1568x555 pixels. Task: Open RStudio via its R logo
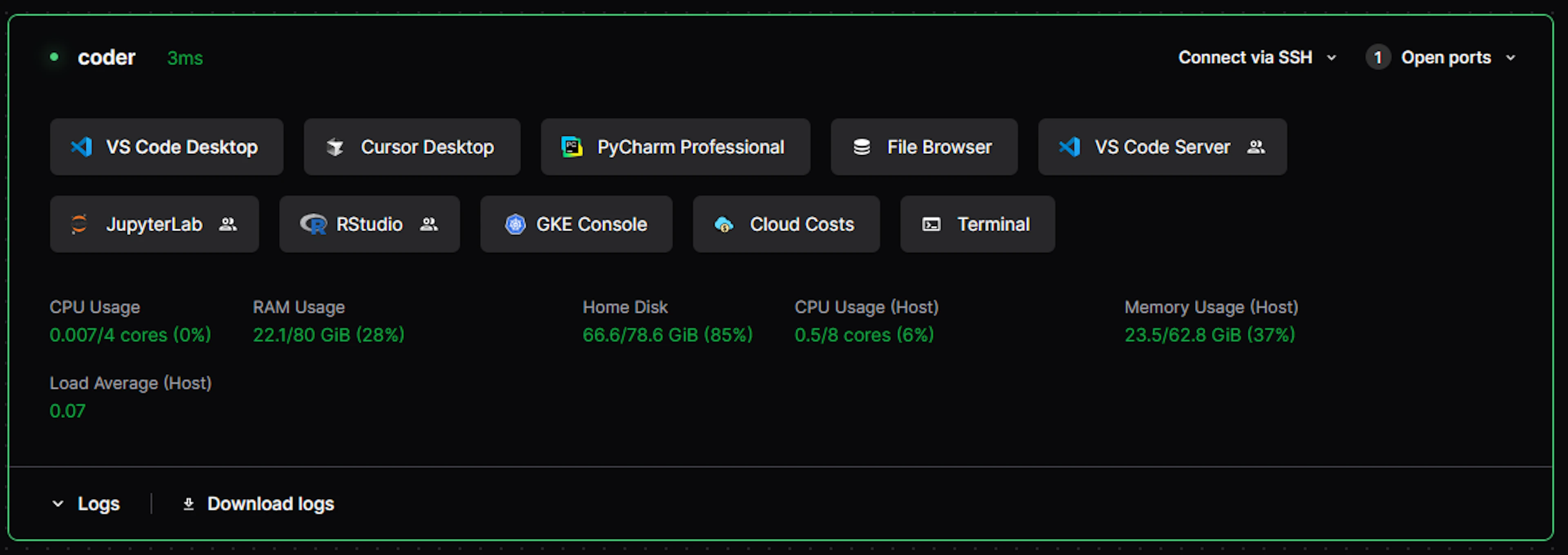[314, 224]
